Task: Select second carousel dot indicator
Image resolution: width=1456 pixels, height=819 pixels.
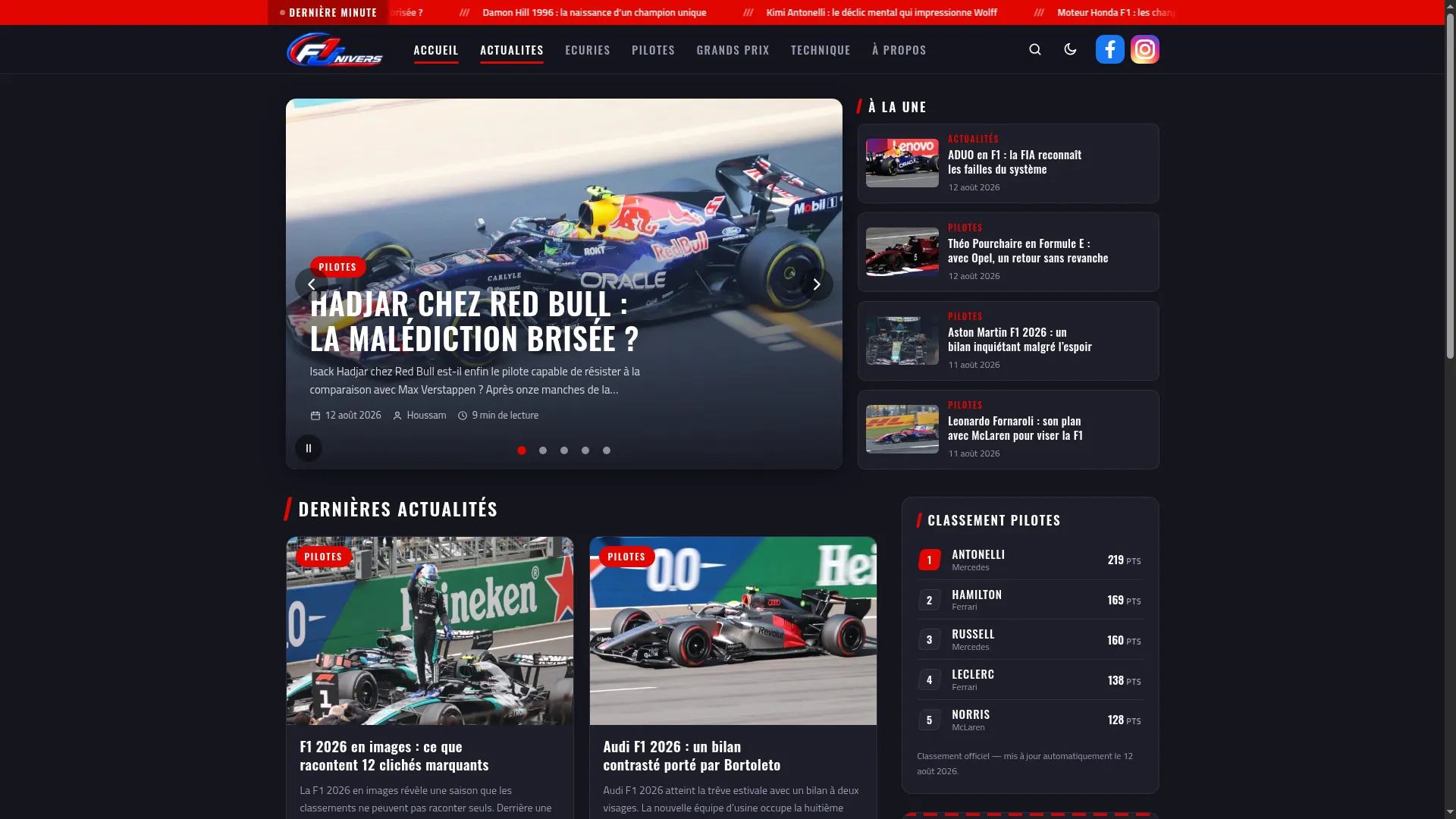Action: click(x=543, y=450)
